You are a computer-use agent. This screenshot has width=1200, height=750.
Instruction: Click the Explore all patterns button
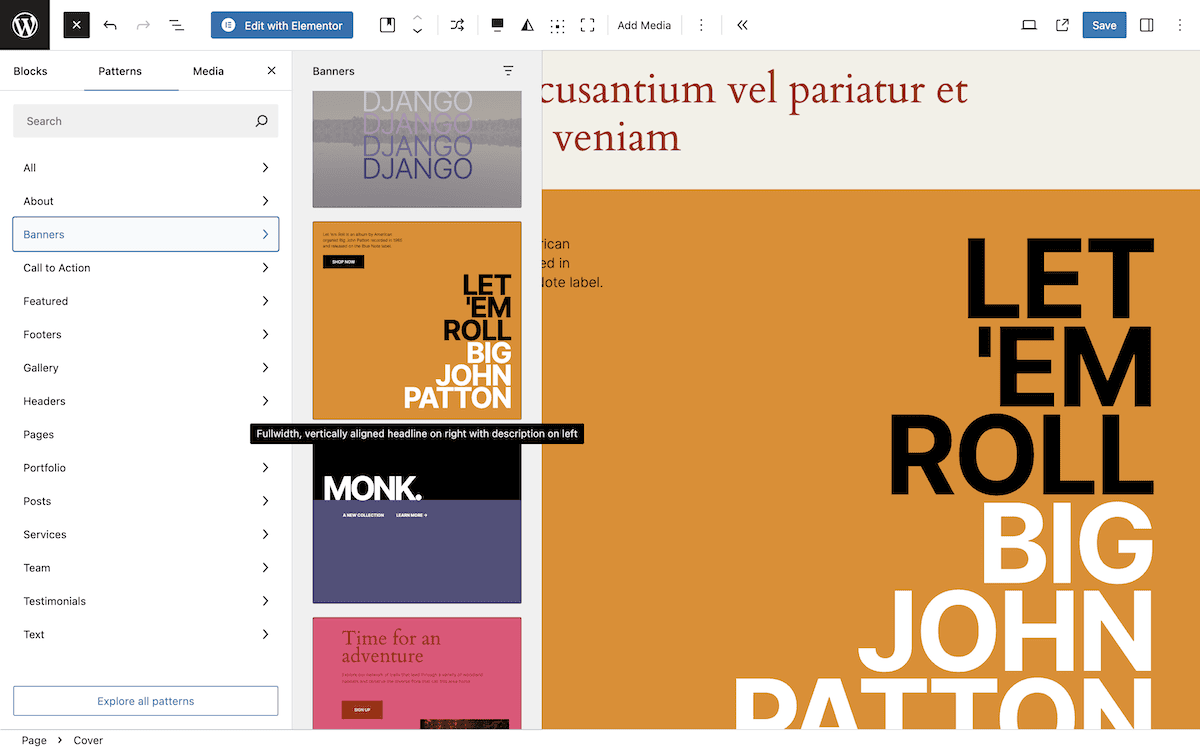pyautogui.click(x=145, y=700)
